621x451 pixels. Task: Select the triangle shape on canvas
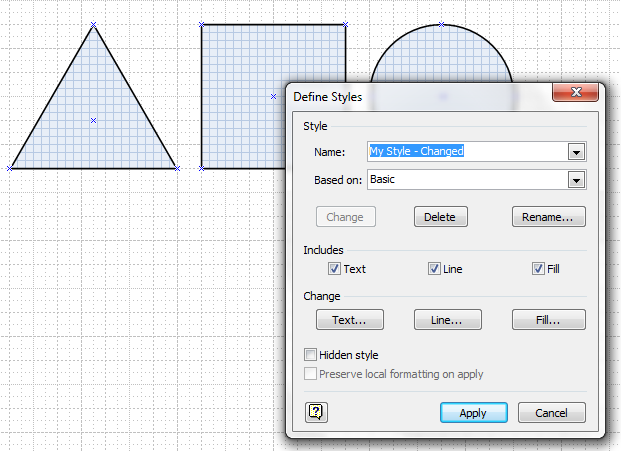click(x=93, y=120)
